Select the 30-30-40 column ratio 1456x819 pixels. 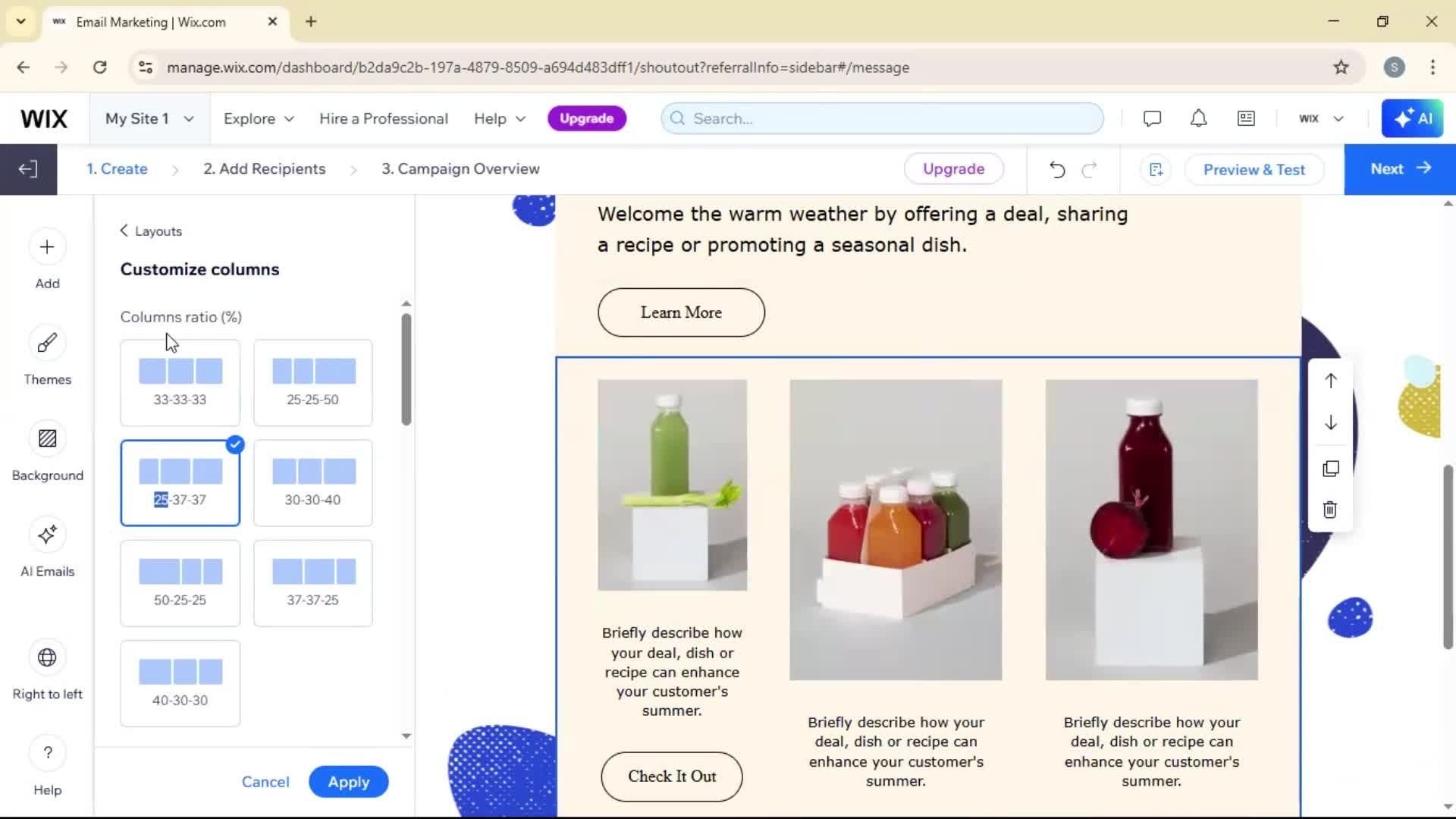[313, 483]
